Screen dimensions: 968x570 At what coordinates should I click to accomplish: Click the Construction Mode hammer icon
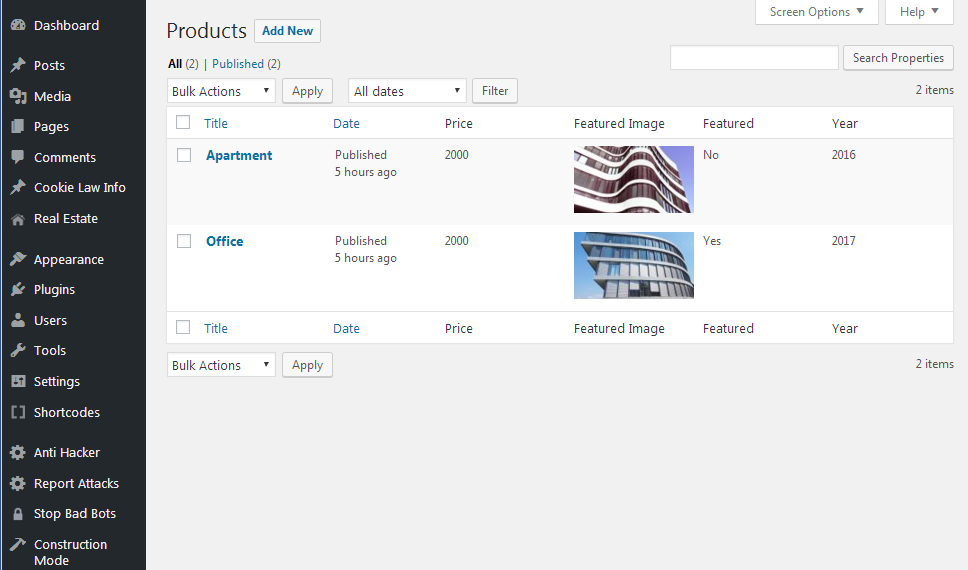click(x=18, y=544)
